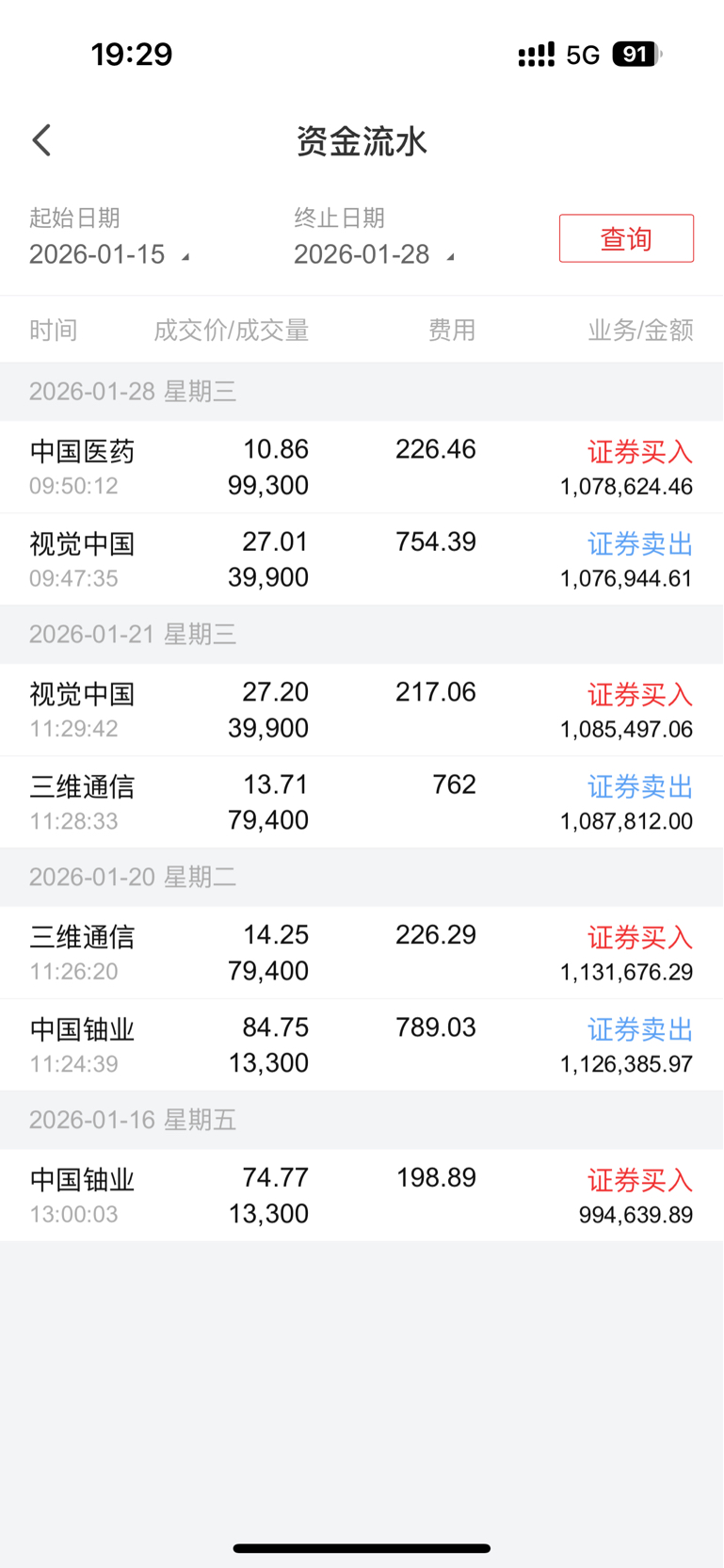The width and height of the screenshot is (724, 1568).
Task: Open the 视觉中国 buy record at 11:29:42
Action: coord(362,710)
